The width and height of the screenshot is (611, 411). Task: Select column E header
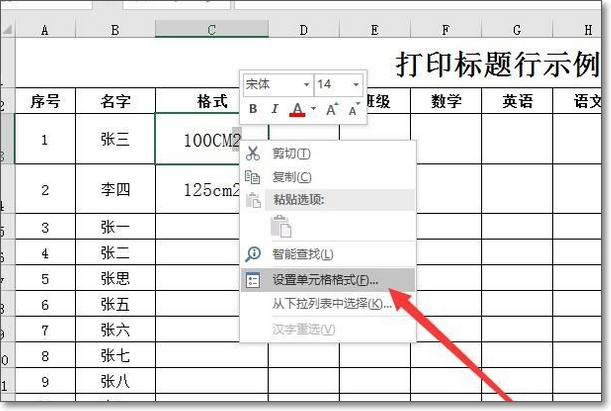[x=375, y=30]
